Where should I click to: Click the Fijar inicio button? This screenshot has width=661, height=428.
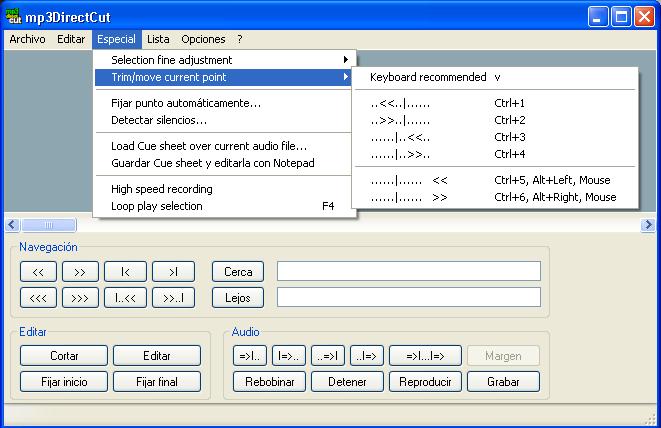coord(64,382)
